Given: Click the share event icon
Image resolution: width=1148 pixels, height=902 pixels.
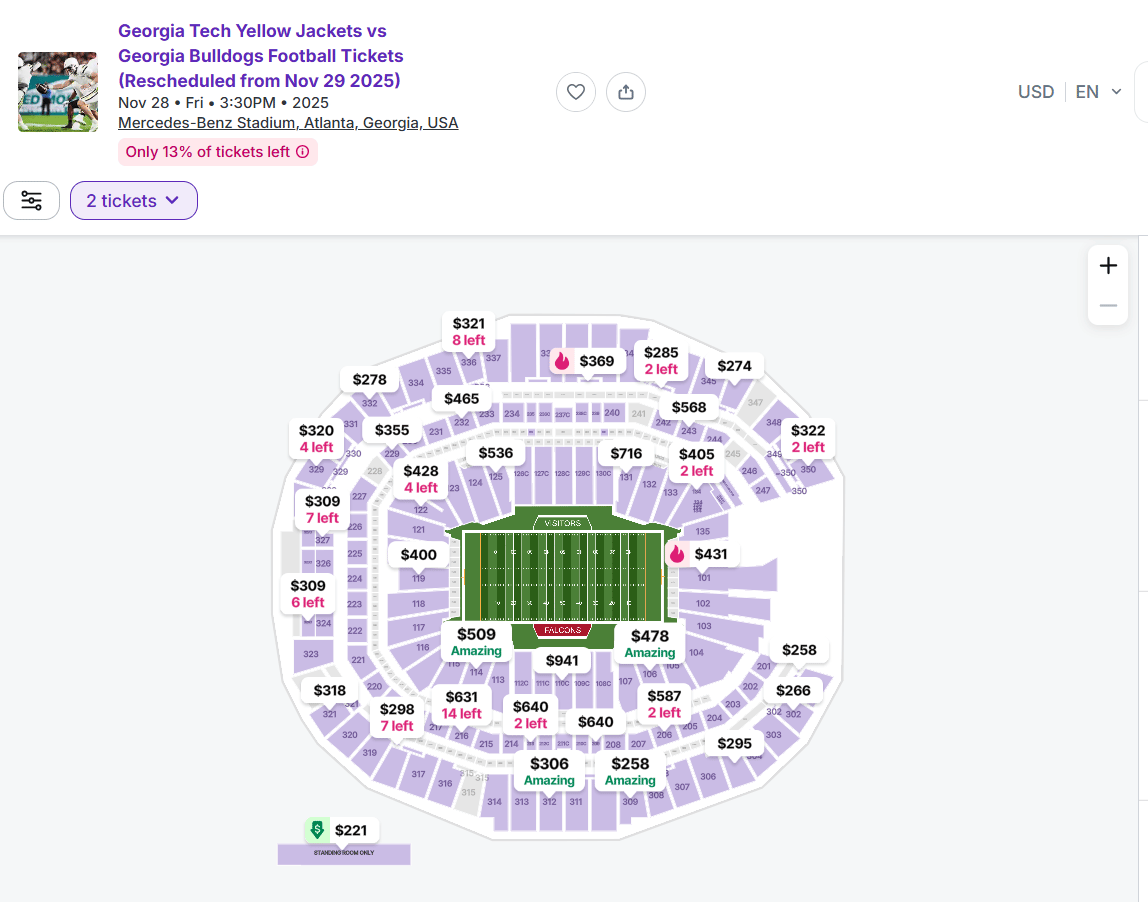Looking at the screenshot, I should pos(626,92).
